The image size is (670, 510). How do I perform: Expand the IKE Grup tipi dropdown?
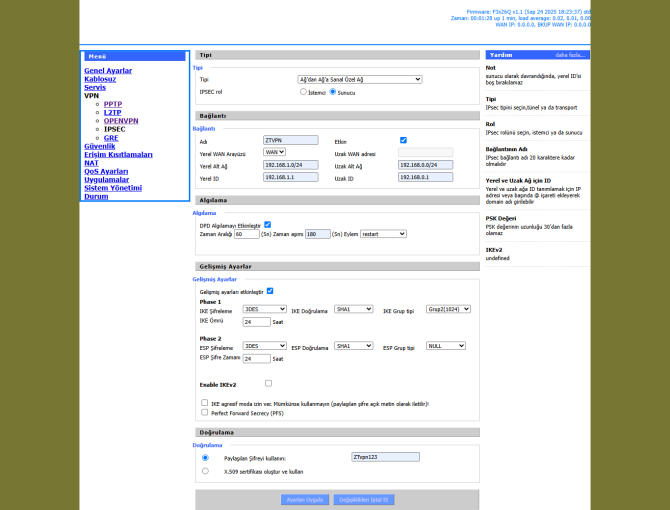coord(447,309)
